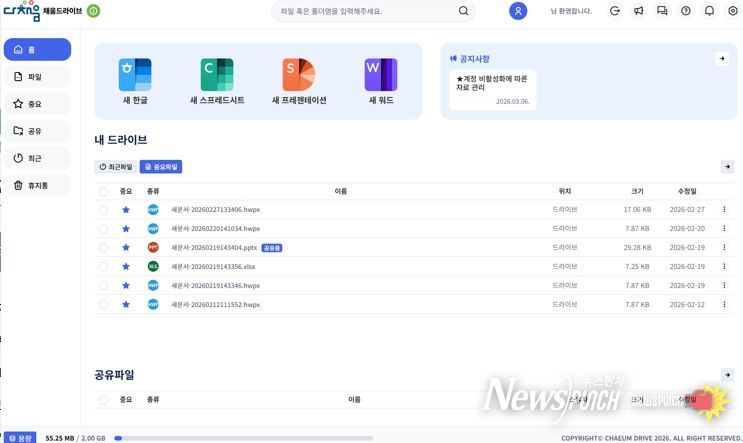
Task: Open announcements megaphone icon in header
Action: tap(638, 11)
